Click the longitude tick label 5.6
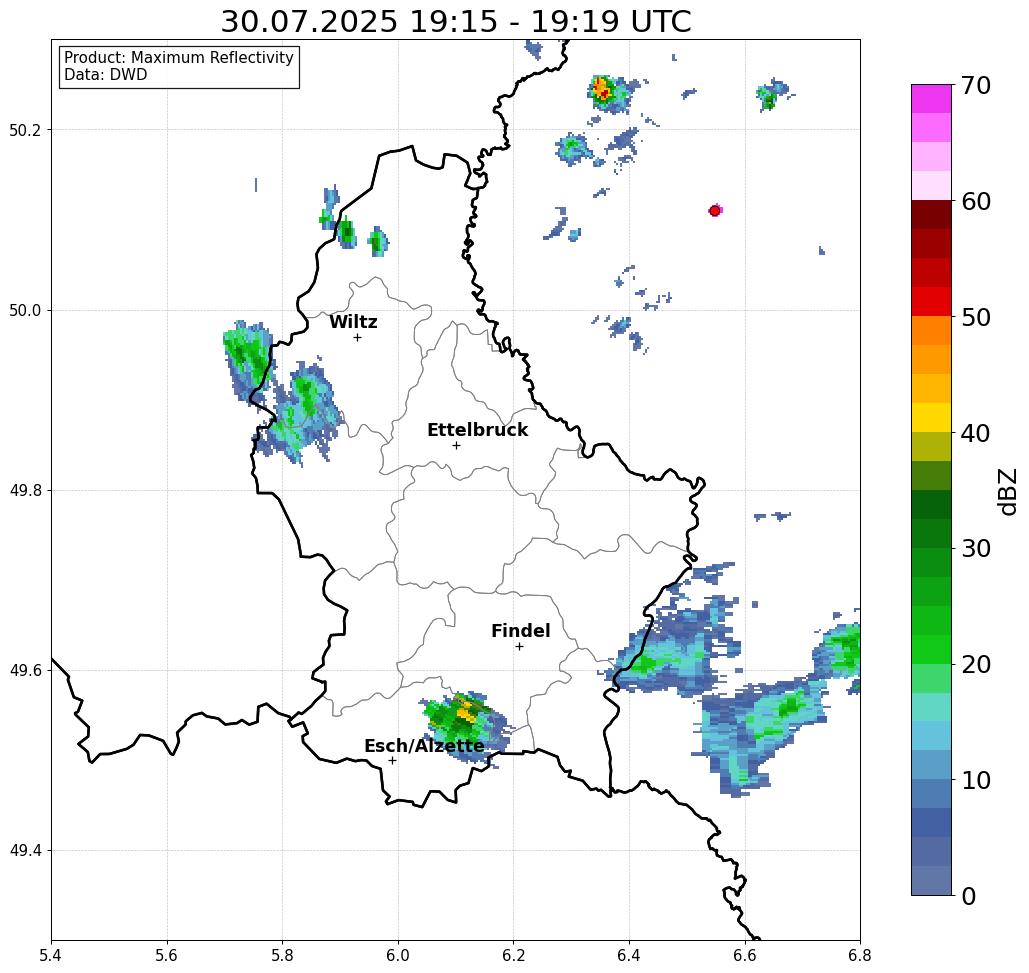Viewport: 1029px width, 973px height. 167,955
